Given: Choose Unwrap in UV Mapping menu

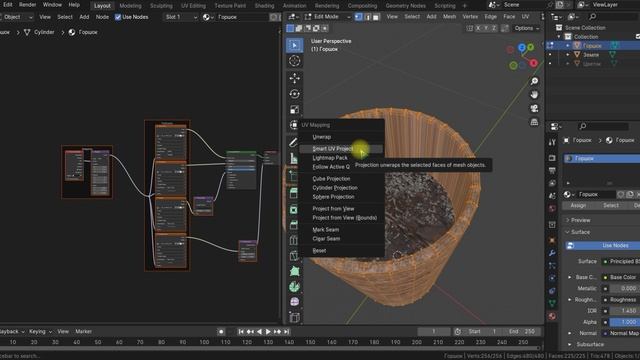Looking at the screenshot, I should point(322,137).
